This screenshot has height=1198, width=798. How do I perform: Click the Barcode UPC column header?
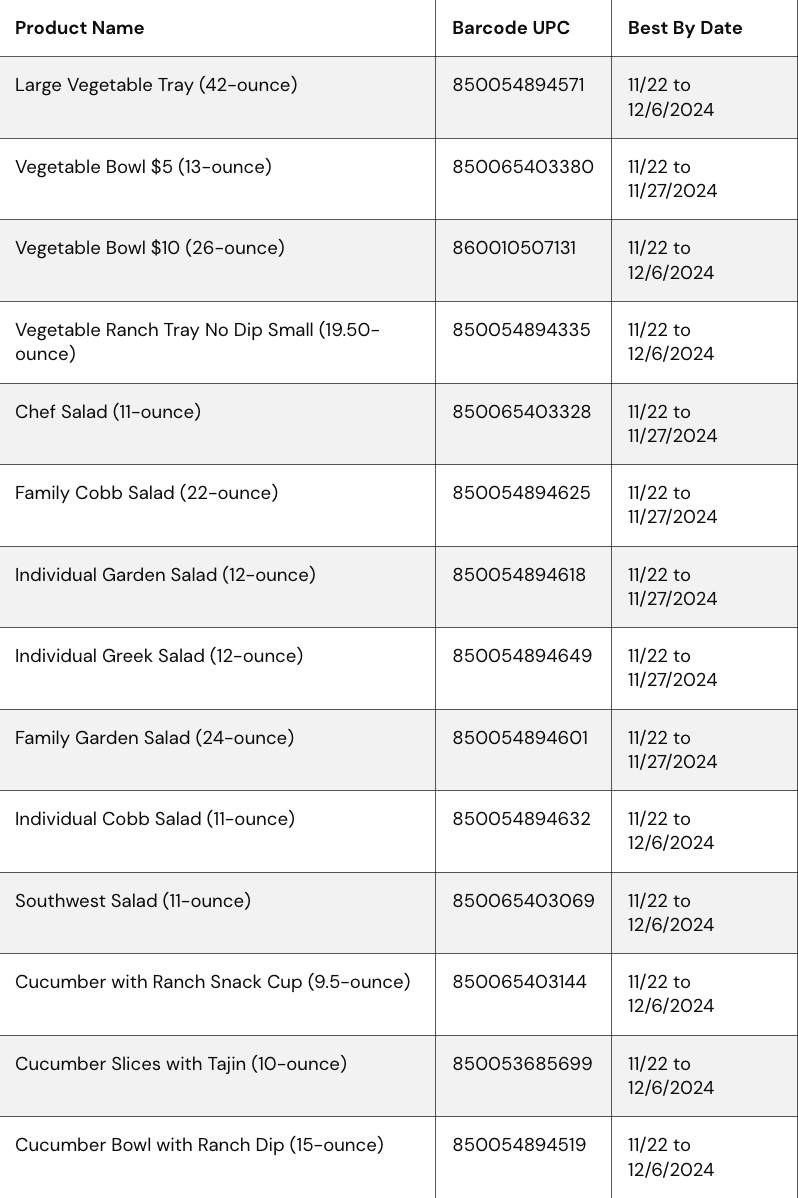[511, 28]
